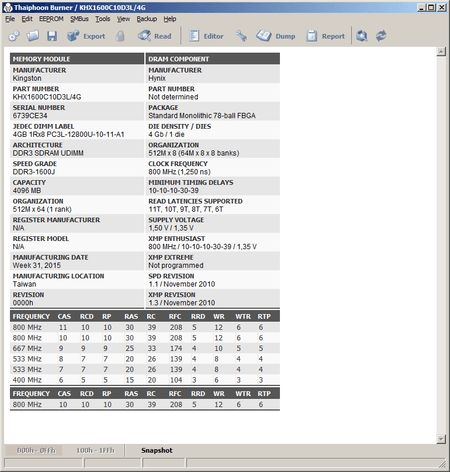The height and width of the screenshot is (472, 450).
Task: Generate the Report from the toolbar
Action: coord(325,36)
